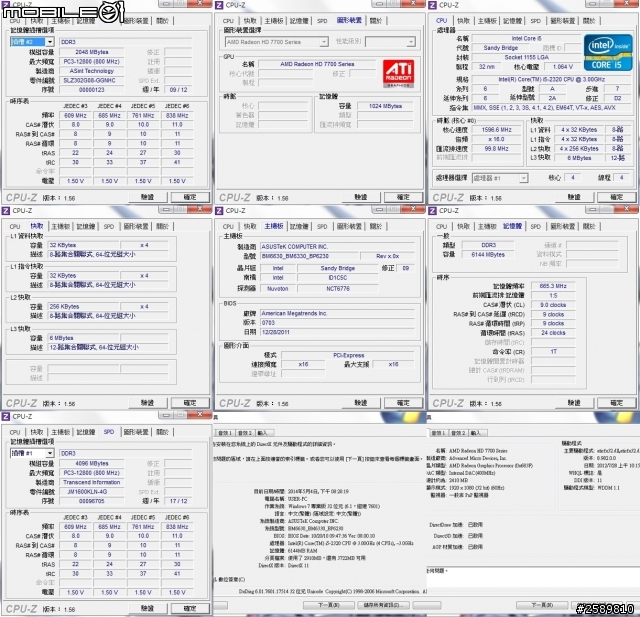The image size is (640, 617).
Task: Click the L3 cache size field 6 MBytes in Cache window
Action: pyautogui.click(x=84, y=338)
